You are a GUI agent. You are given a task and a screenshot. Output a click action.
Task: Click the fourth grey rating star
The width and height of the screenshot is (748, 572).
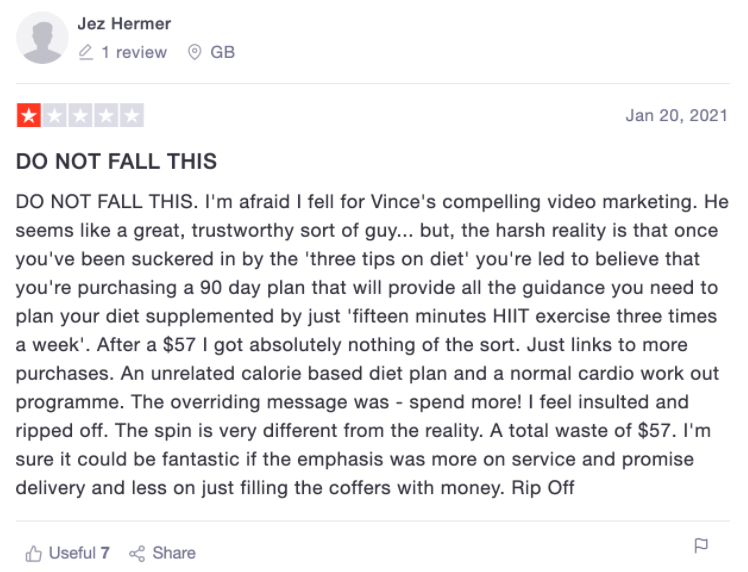tap(106, 115)
